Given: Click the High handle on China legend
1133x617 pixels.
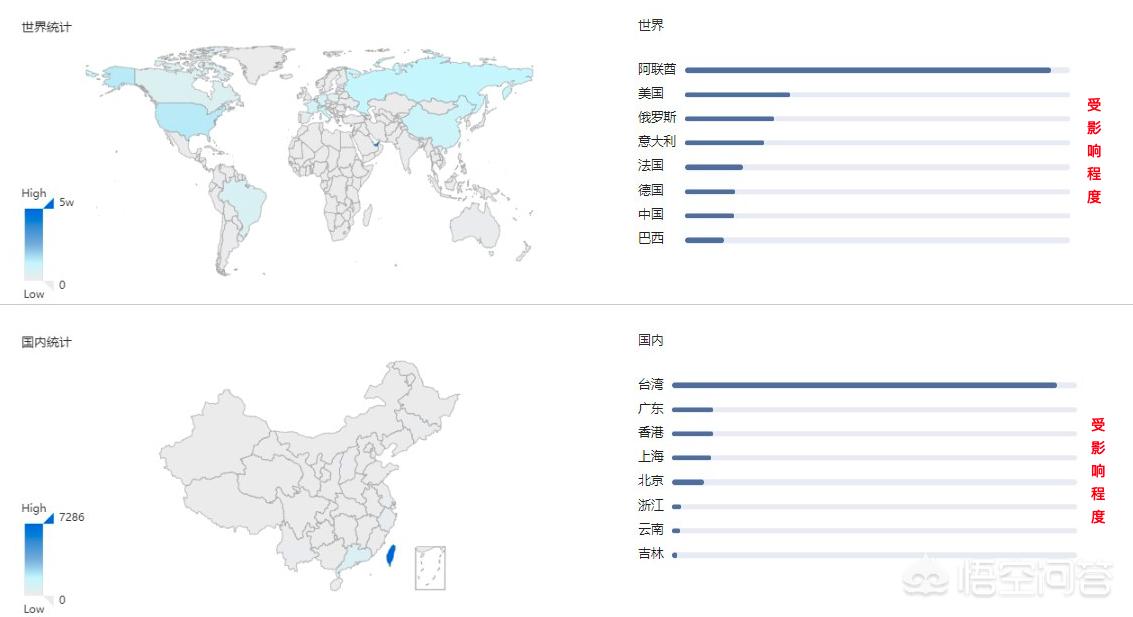Looking at the screenshot, I should [x=49, y=518].
